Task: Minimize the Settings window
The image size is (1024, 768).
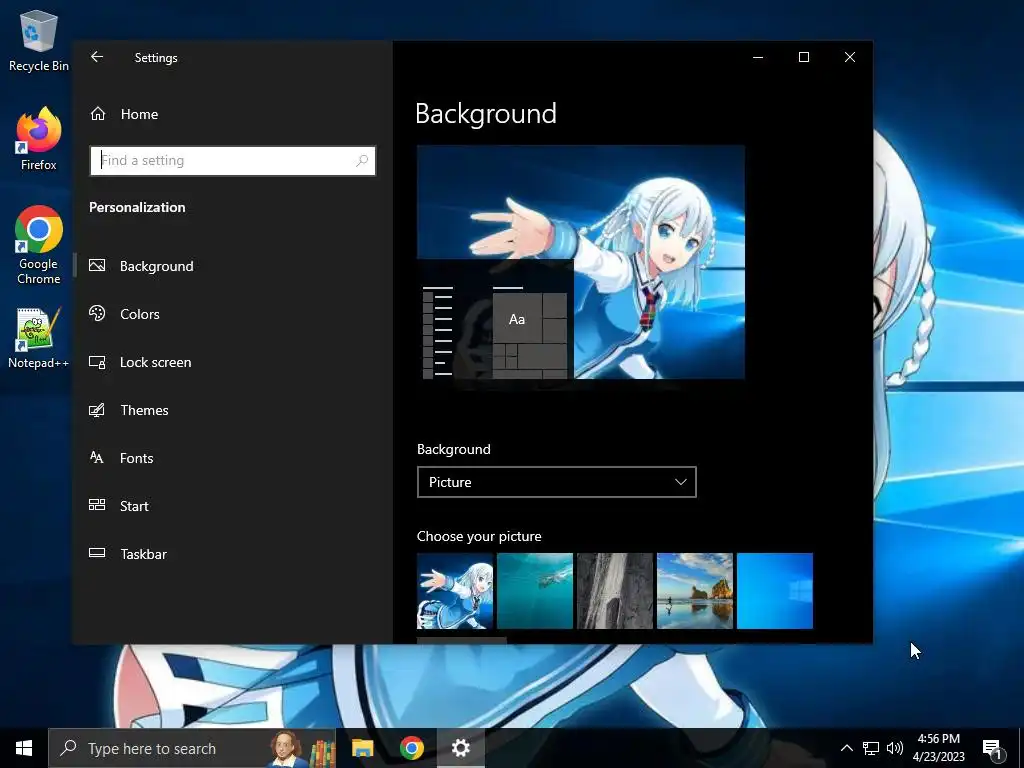Action: pyautogui.click(x=758, y=57)
